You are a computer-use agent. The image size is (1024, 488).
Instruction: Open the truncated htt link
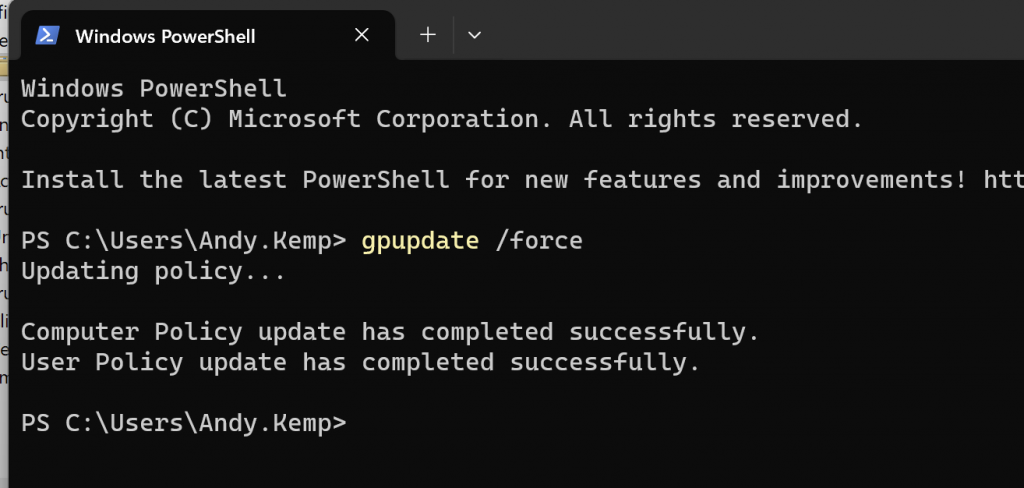(1003, 180)
